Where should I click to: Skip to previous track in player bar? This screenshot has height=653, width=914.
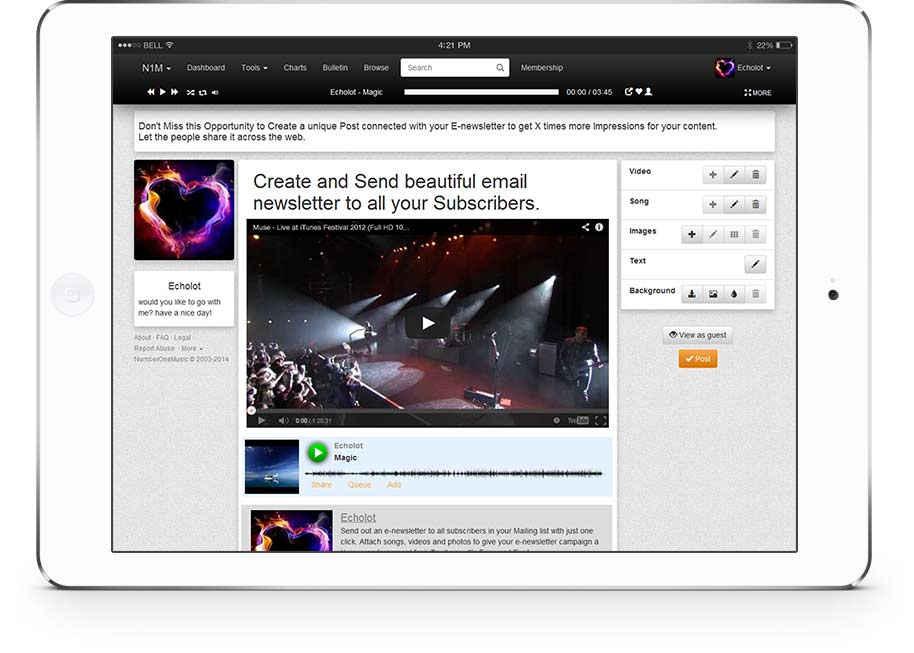pos(151,92)
